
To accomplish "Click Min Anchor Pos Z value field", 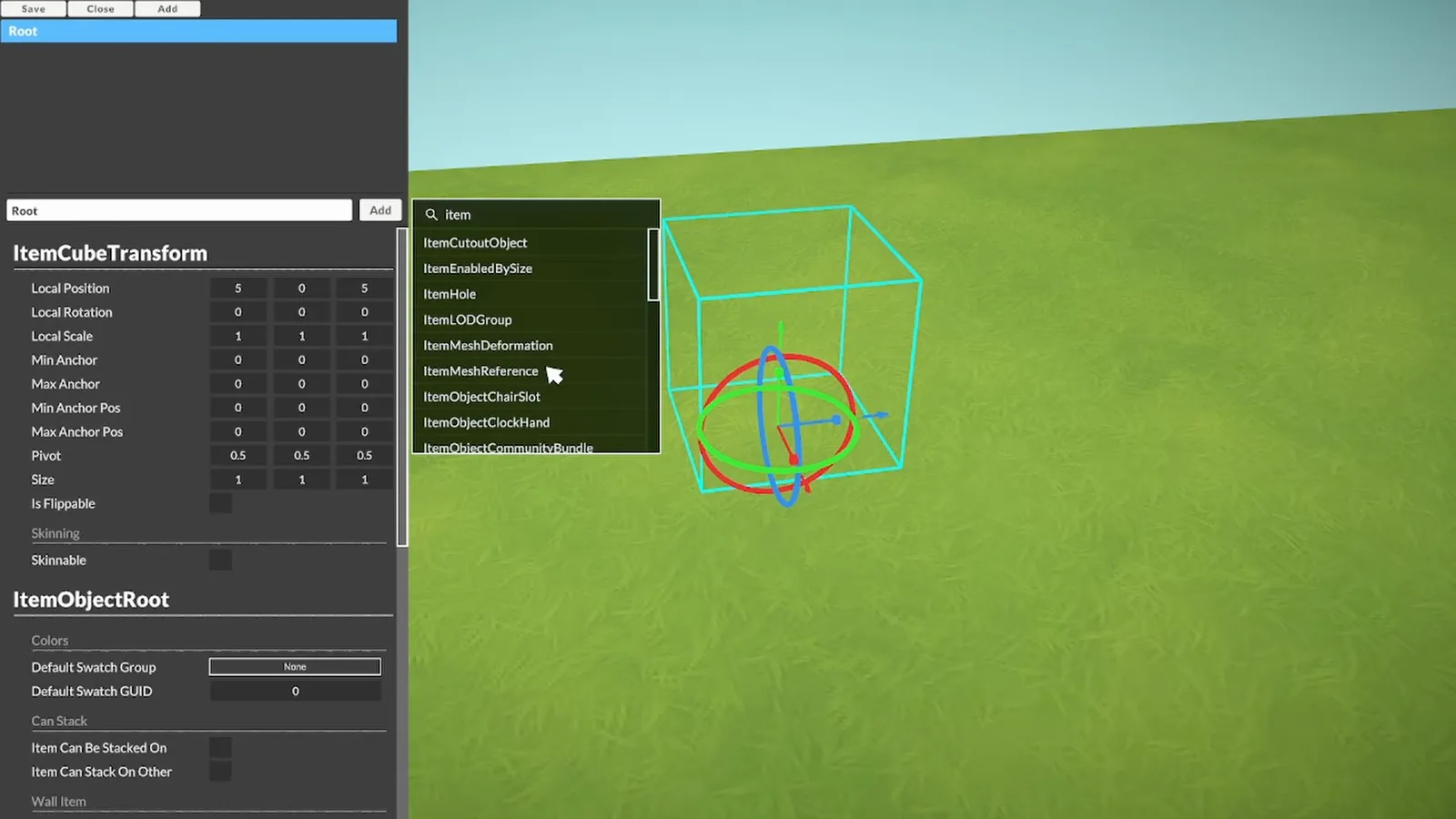I will click(364, 408).
